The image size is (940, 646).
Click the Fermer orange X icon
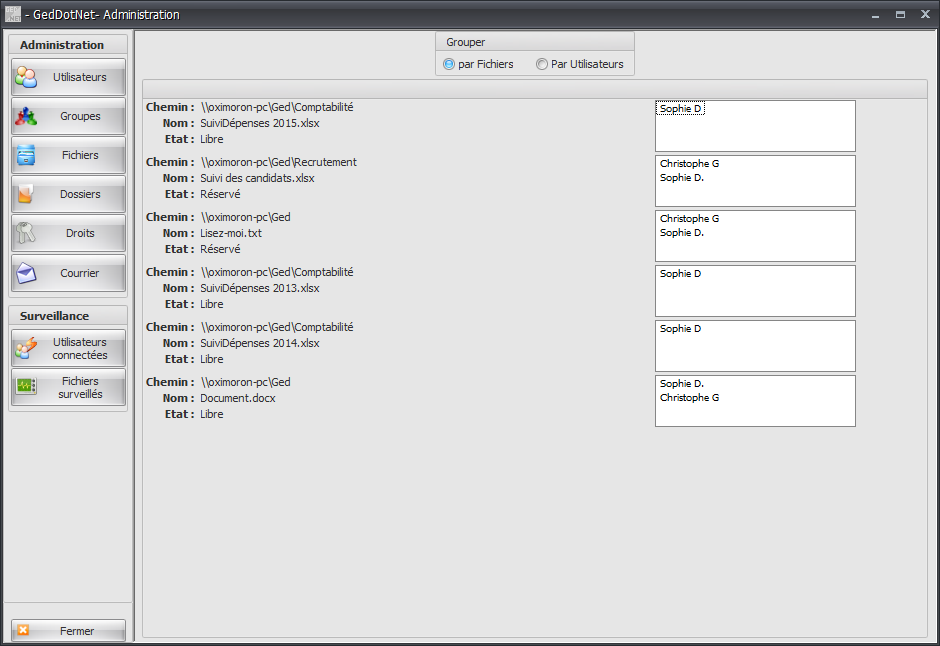23,630
